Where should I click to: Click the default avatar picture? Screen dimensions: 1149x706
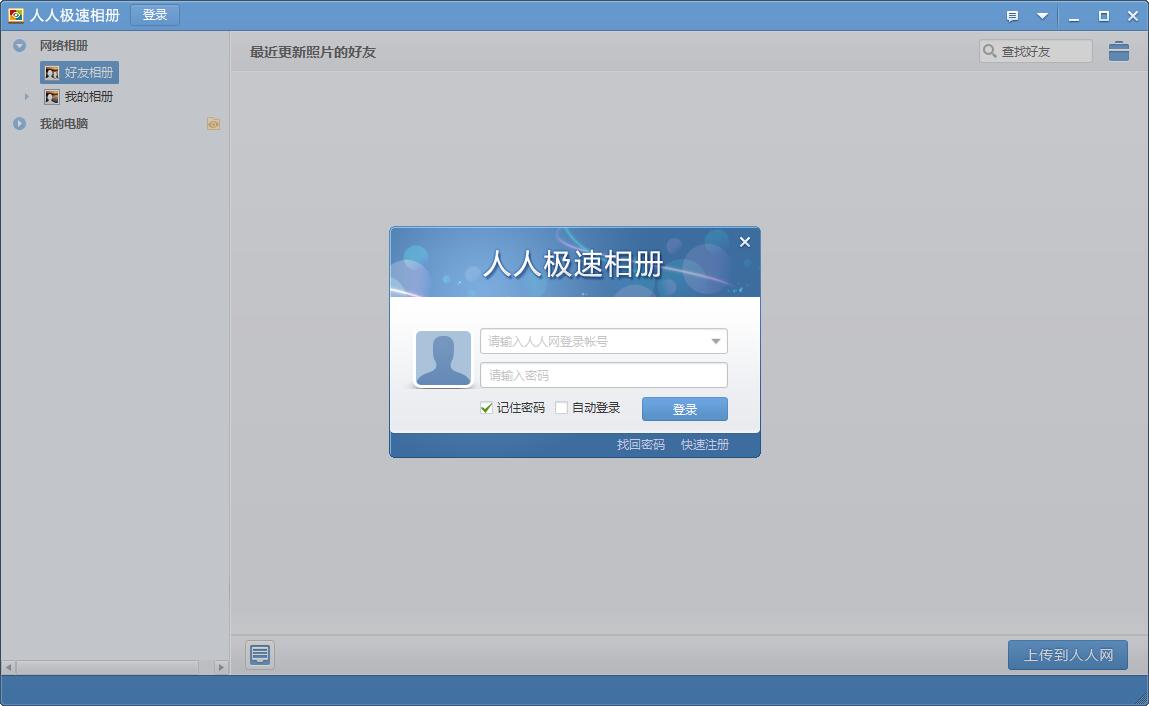[443, 358]
